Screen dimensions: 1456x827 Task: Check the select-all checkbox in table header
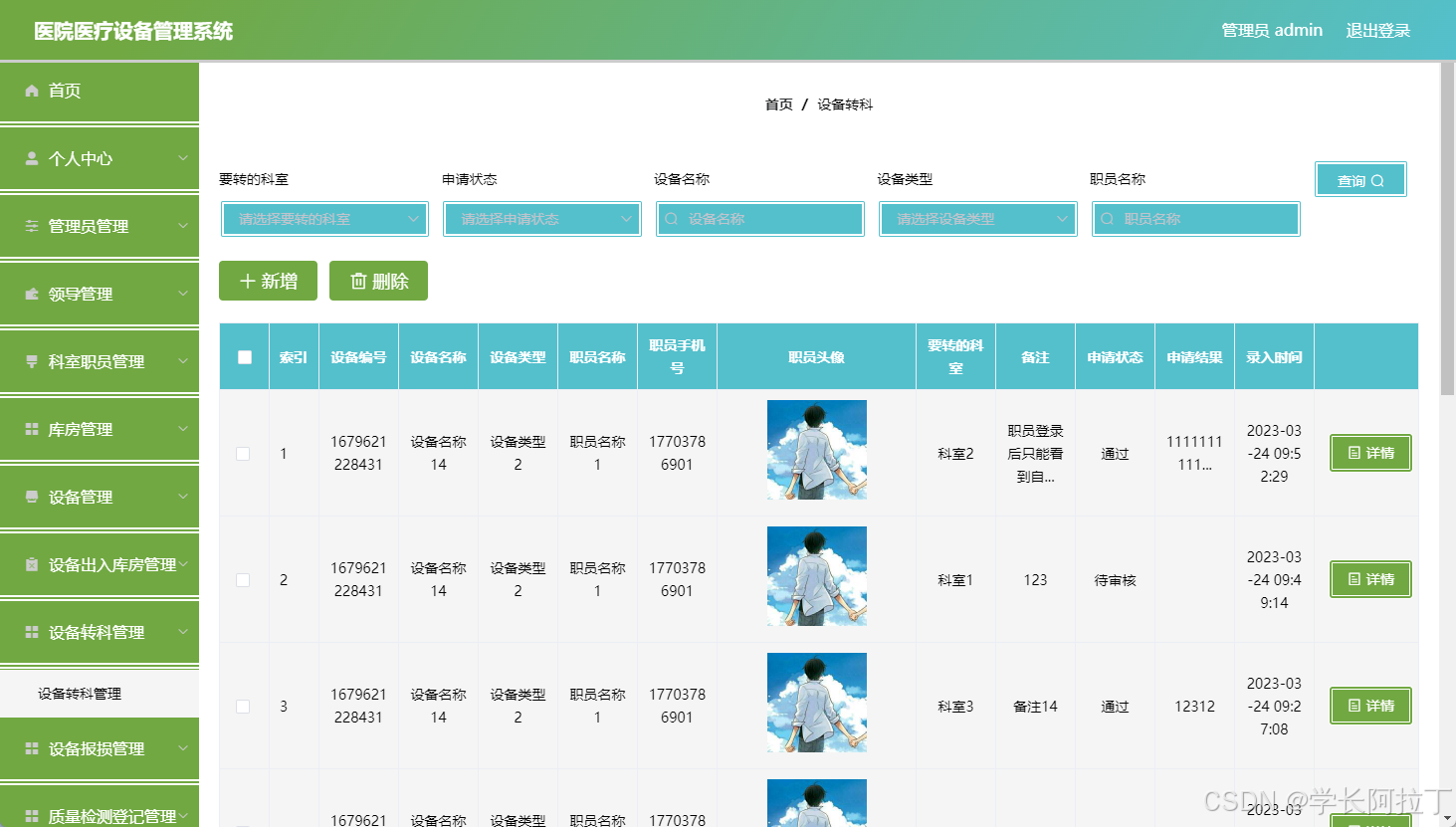pyautogui.click(x=243, y=356)
